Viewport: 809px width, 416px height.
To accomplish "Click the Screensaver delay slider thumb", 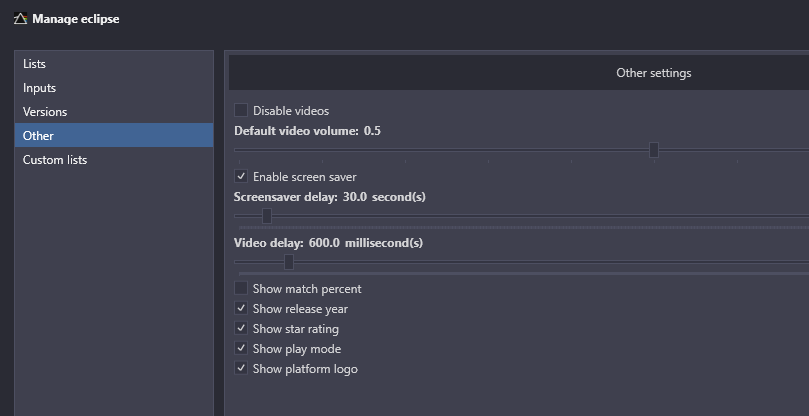I will pyautogui.click(x=267, y=216).
